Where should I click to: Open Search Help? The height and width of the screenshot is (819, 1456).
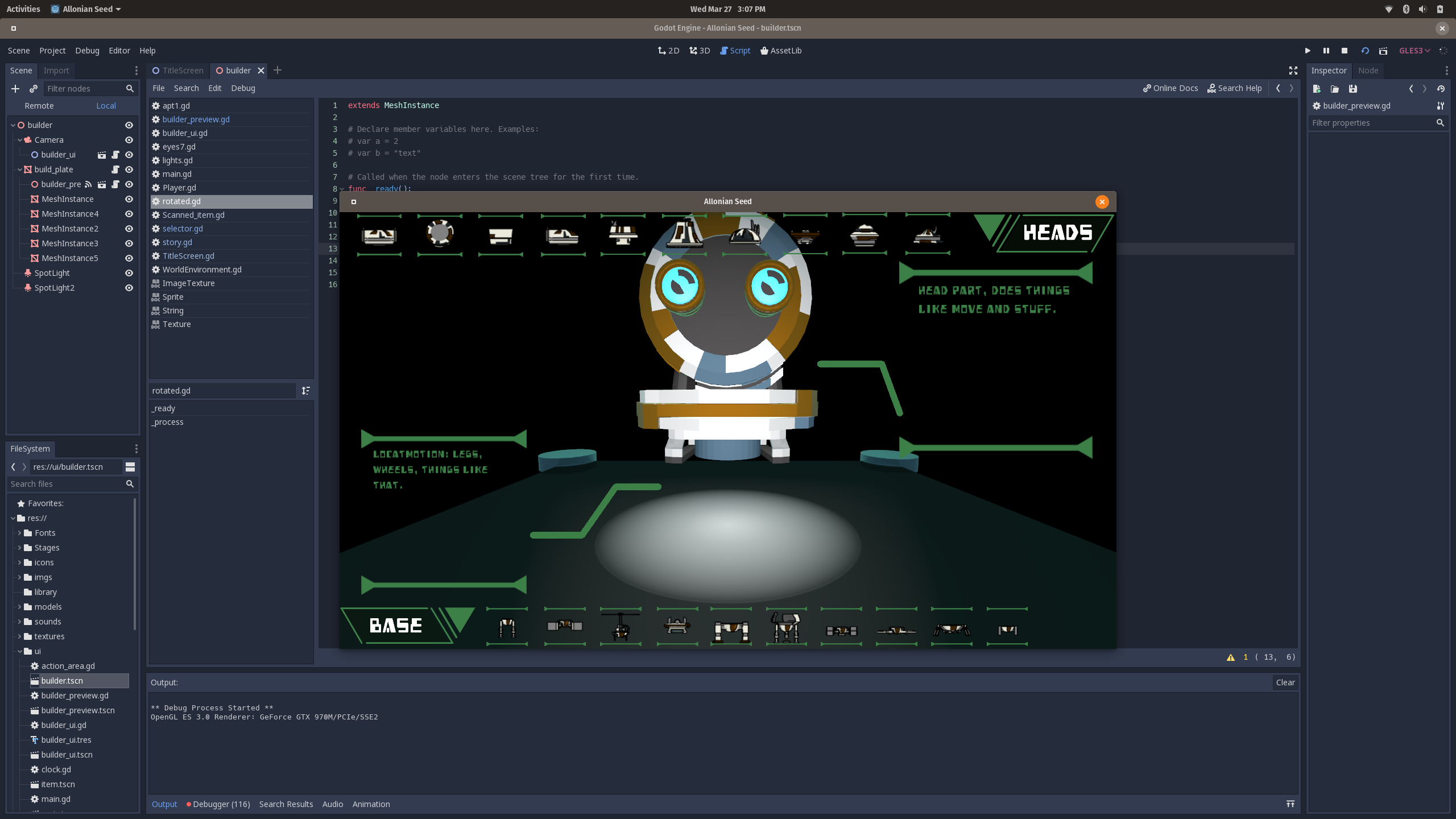1234,88
